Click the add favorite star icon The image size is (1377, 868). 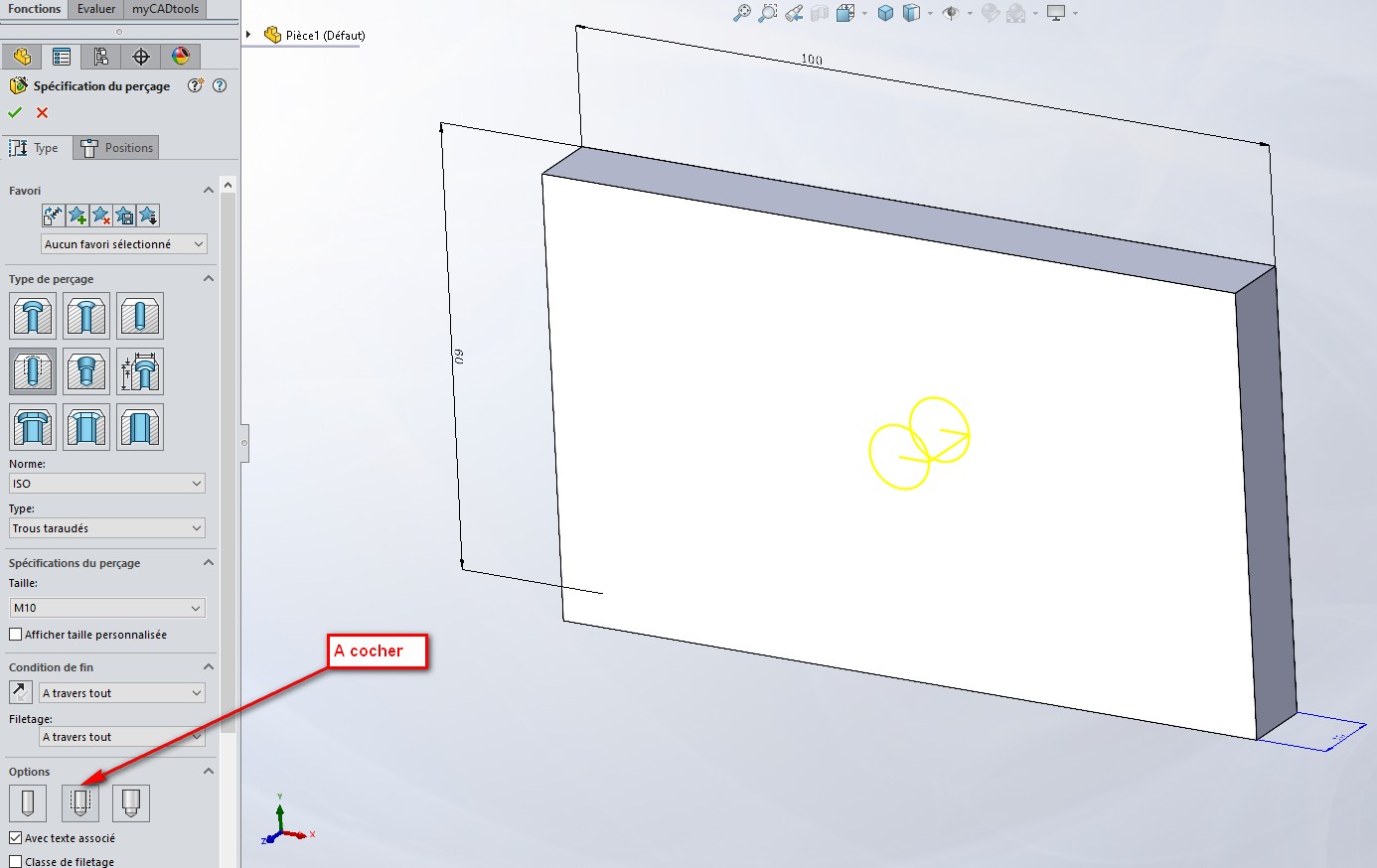point(77,216)
